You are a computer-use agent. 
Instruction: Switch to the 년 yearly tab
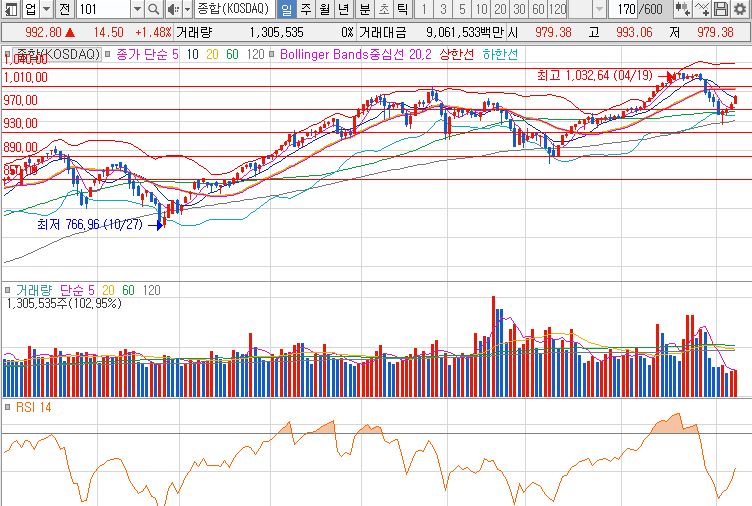[343, 9]
